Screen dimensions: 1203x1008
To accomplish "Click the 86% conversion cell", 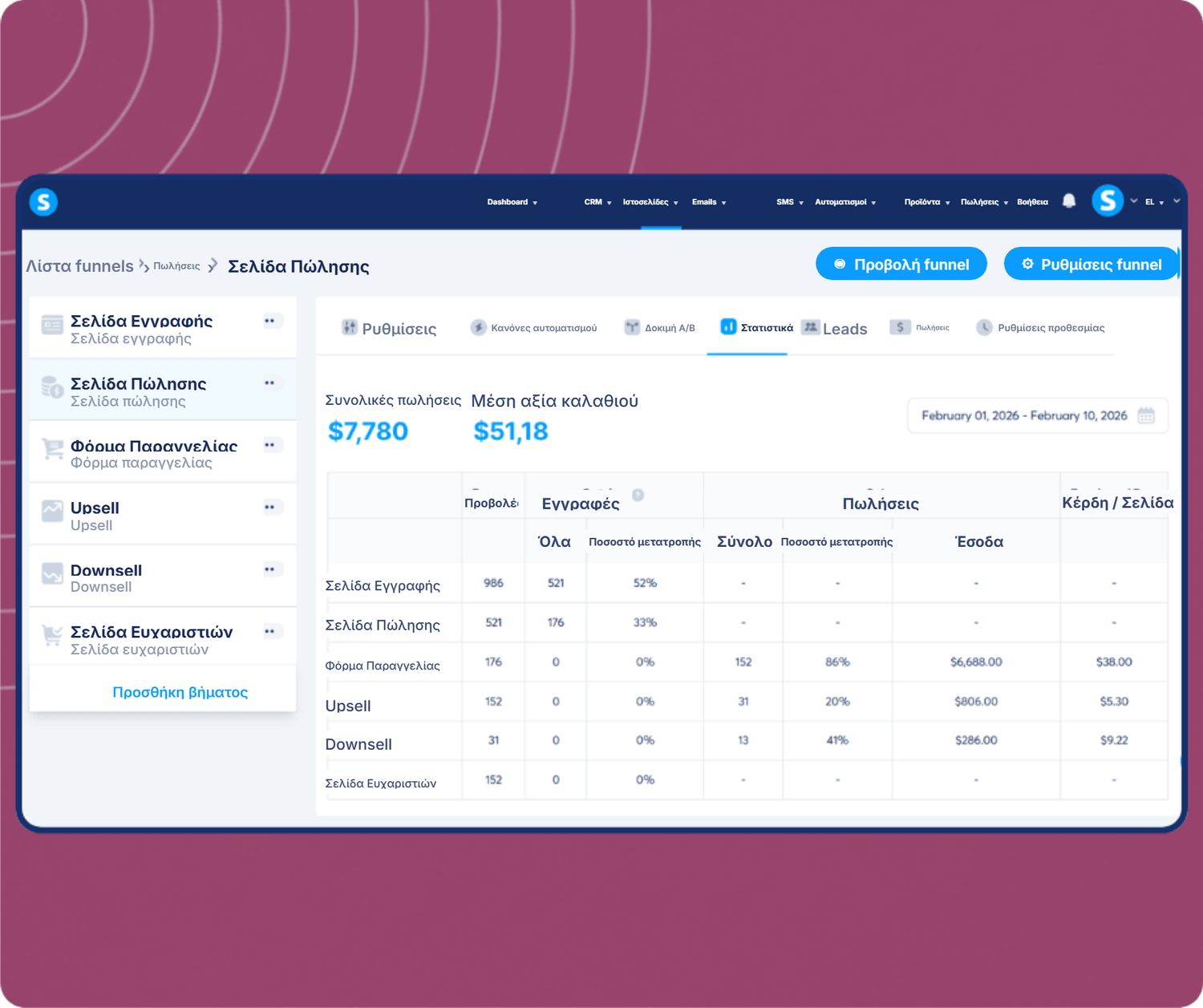I will click(837, 662).
